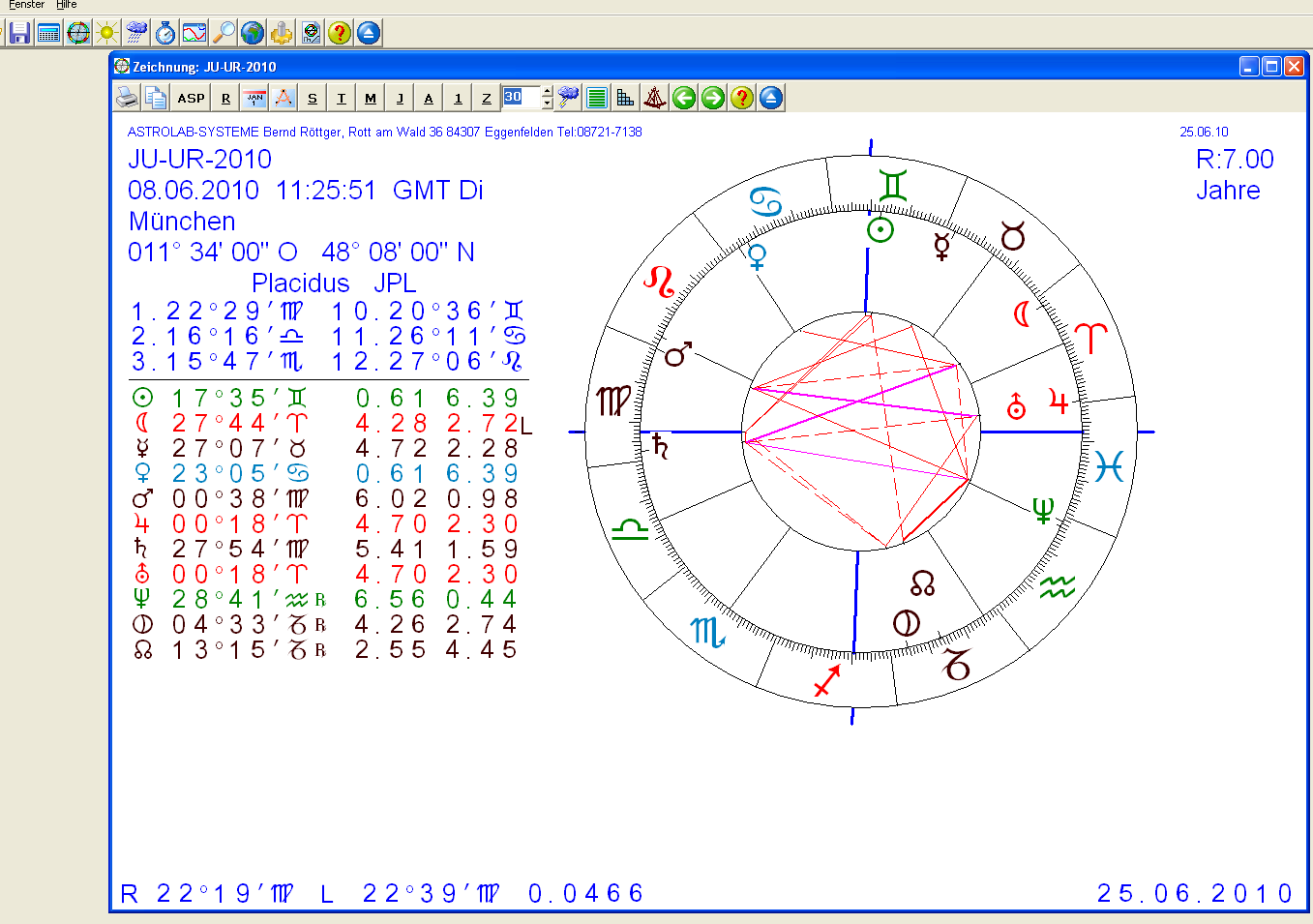Click the number field showing 30
1313x924 pixels.
tap(521, 97)
